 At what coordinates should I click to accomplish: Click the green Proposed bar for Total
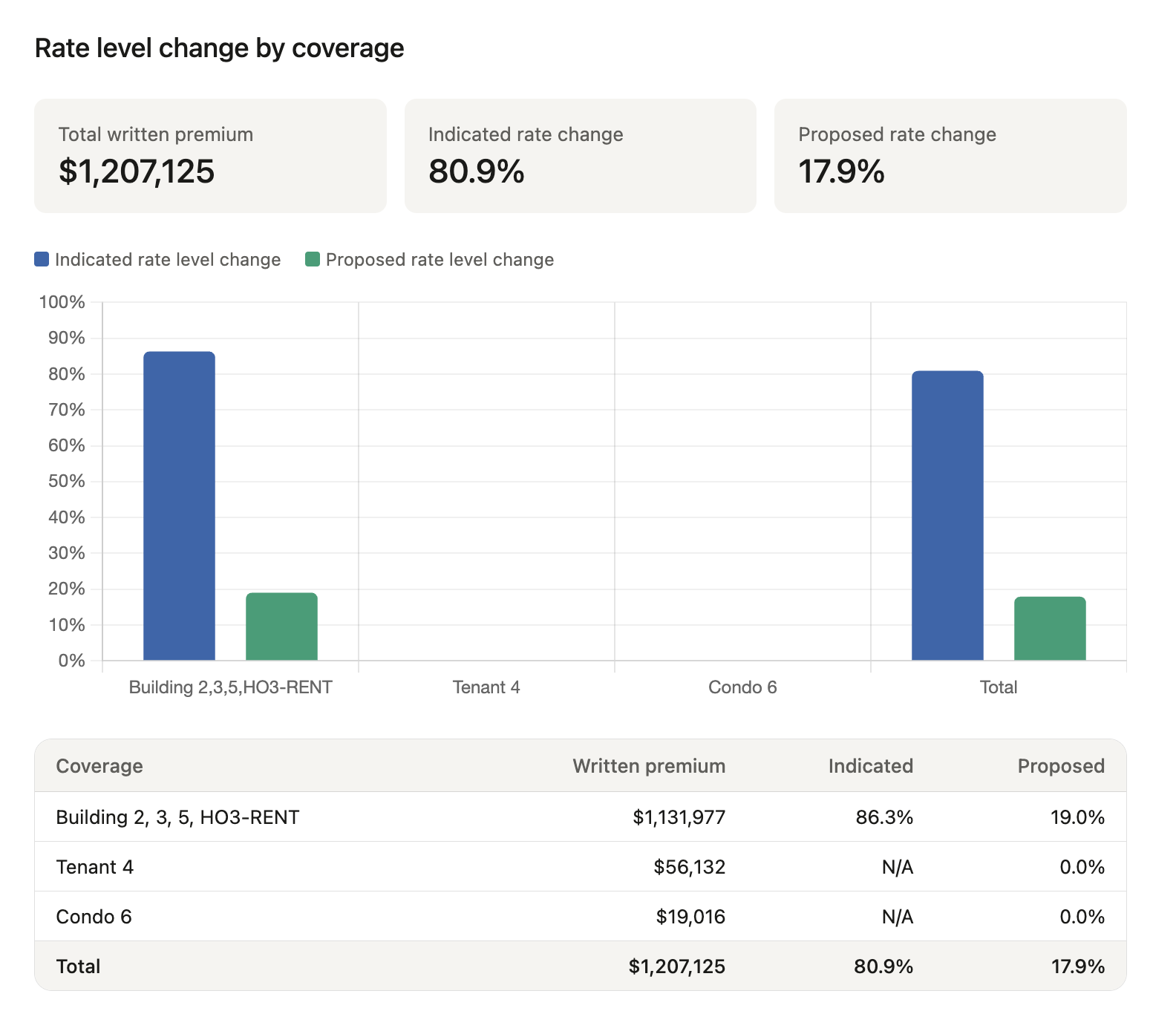coord(1050,628)
